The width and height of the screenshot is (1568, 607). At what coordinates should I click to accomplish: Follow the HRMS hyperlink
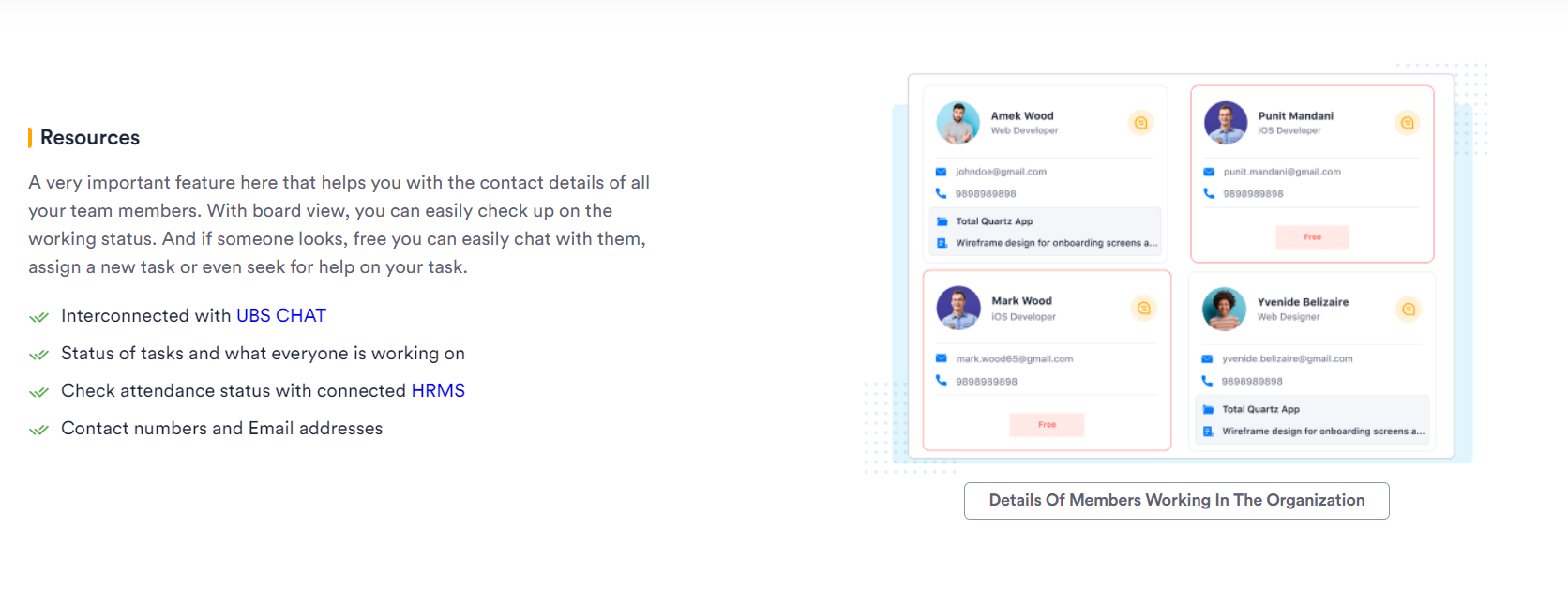[x=438, y=390]
